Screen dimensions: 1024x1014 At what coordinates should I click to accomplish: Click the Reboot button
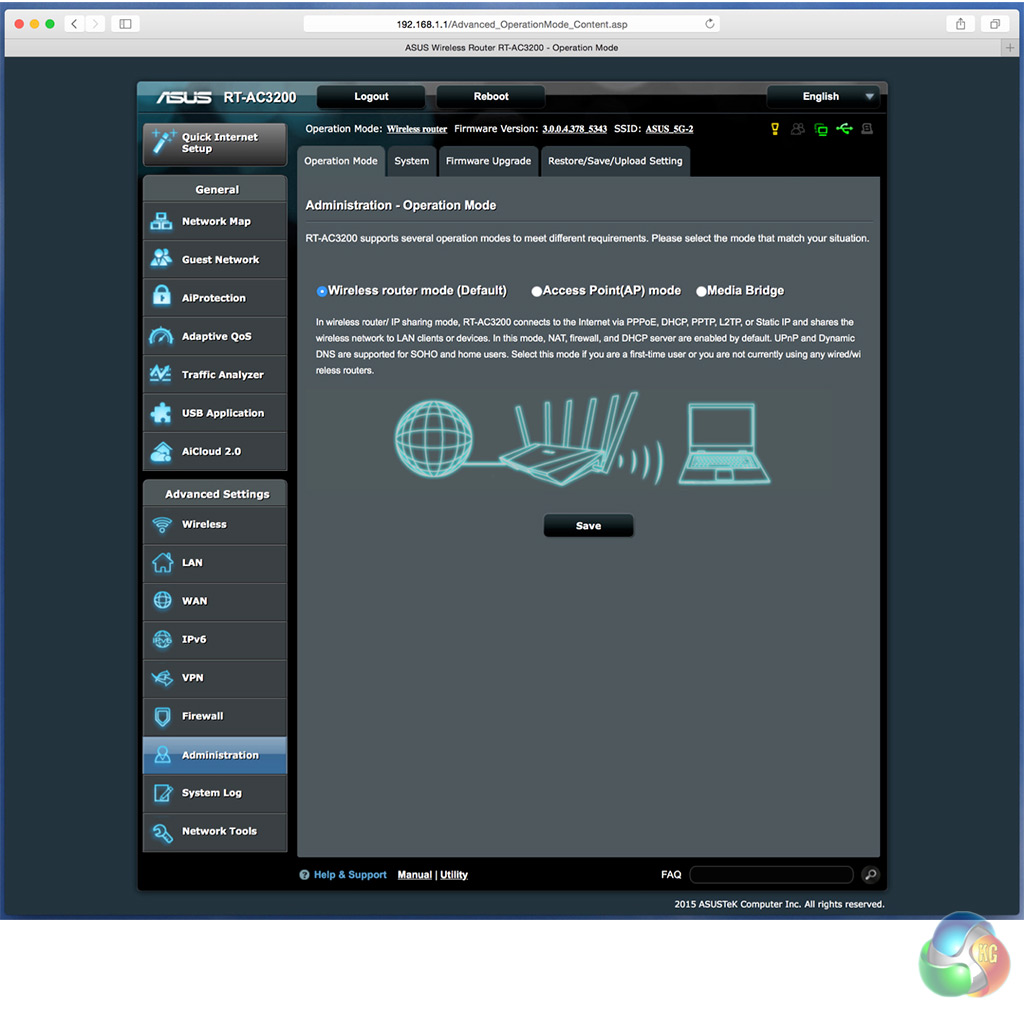coord(491,97)
